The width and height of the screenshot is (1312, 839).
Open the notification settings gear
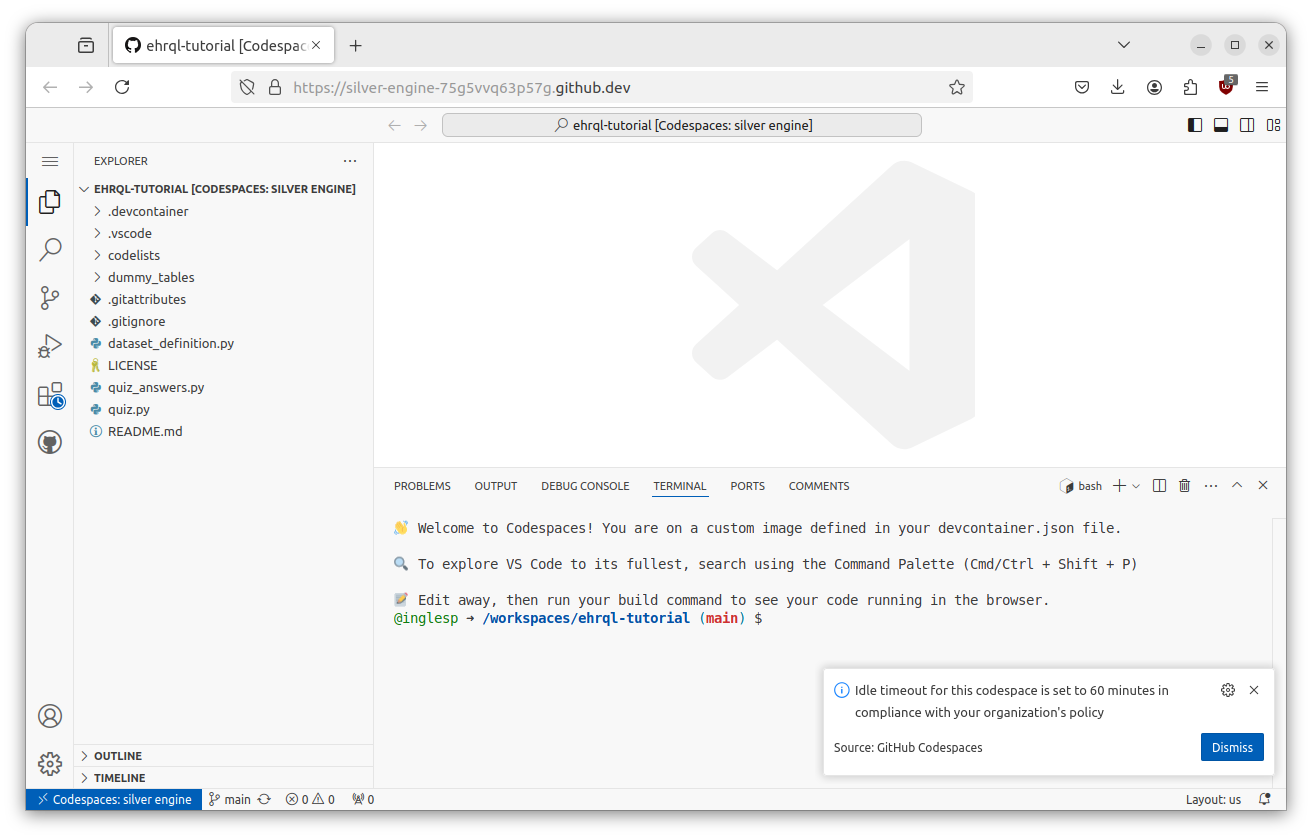pyautogui.click(x=1228, y=690)
